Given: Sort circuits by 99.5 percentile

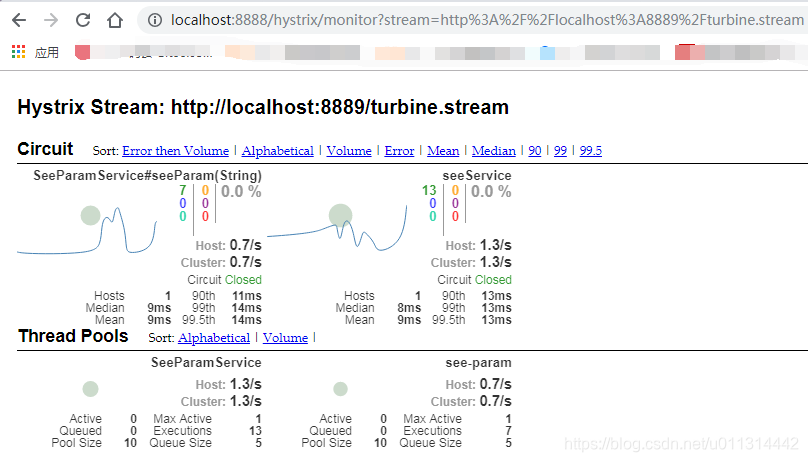Looking at the screenshot, I should (x=591, y=151).
